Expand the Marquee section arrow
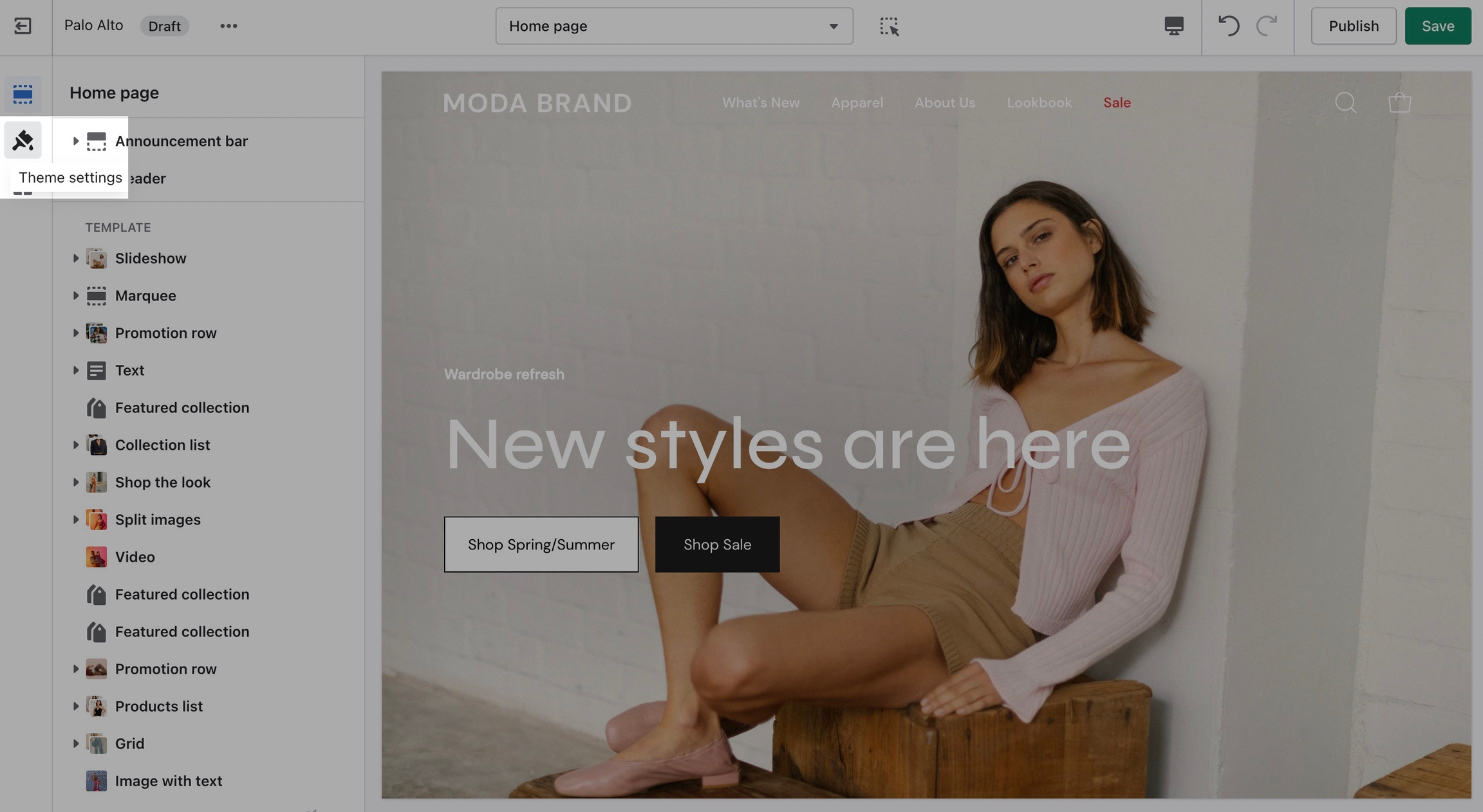Screen dimensions: 1483x812 tap(75, 295)
